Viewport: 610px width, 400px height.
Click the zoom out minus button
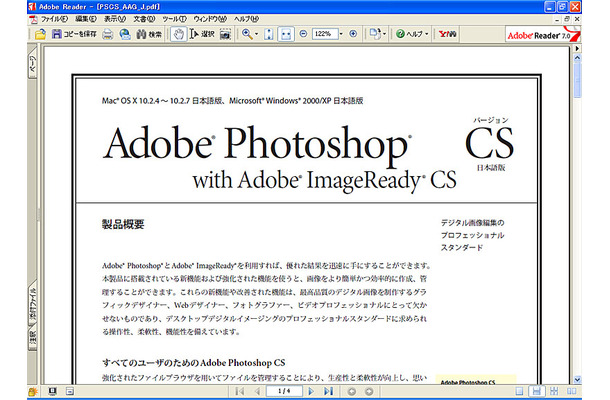[x=303, y=34]
